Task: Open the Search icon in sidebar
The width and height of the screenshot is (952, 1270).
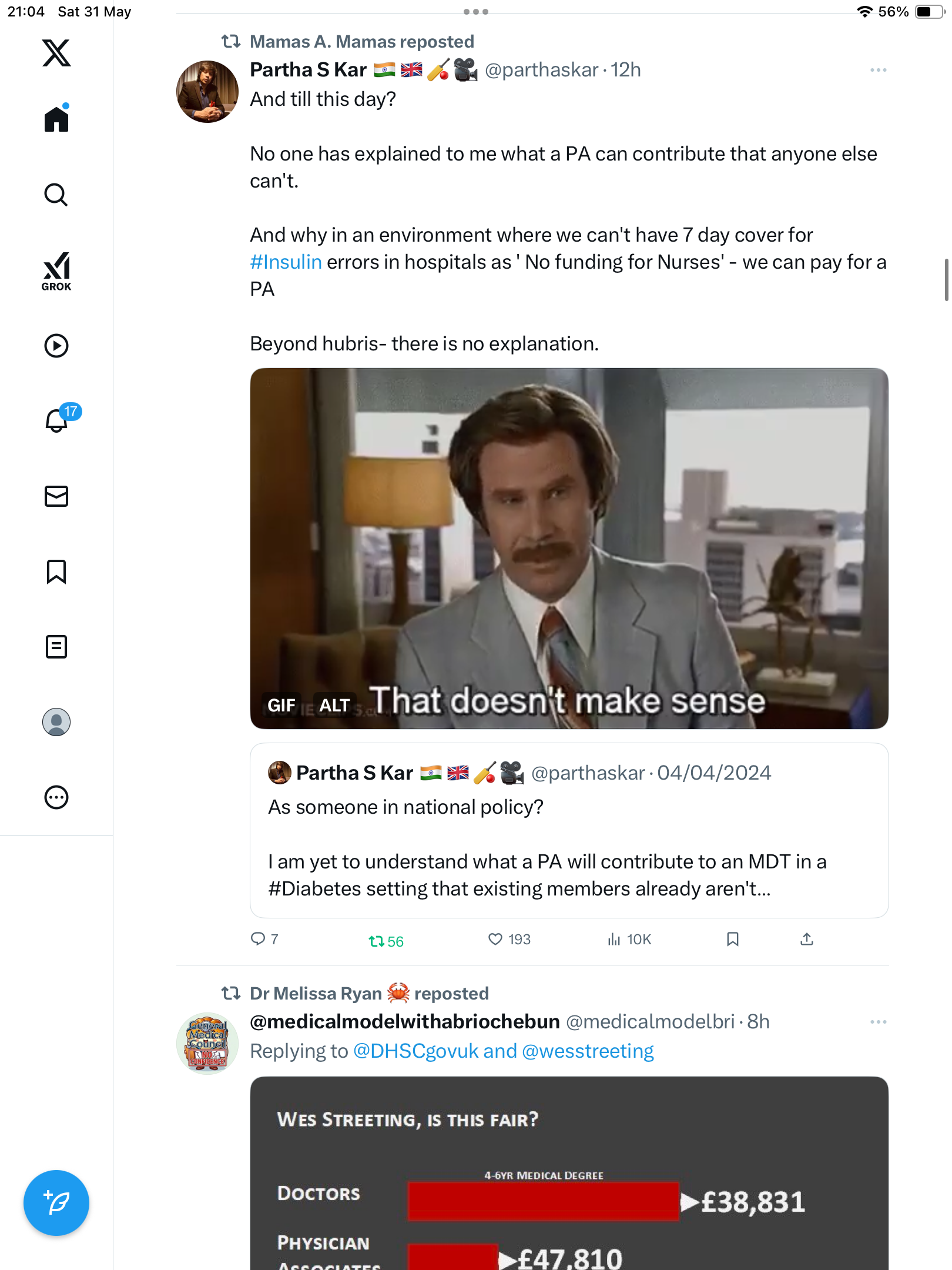Action: [x=56, y=195]
